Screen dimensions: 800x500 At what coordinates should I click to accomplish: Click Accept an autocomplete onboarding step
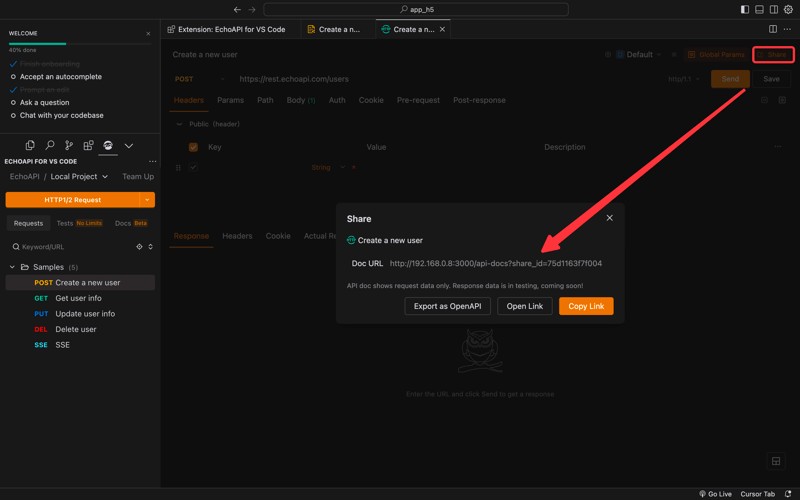60,77
